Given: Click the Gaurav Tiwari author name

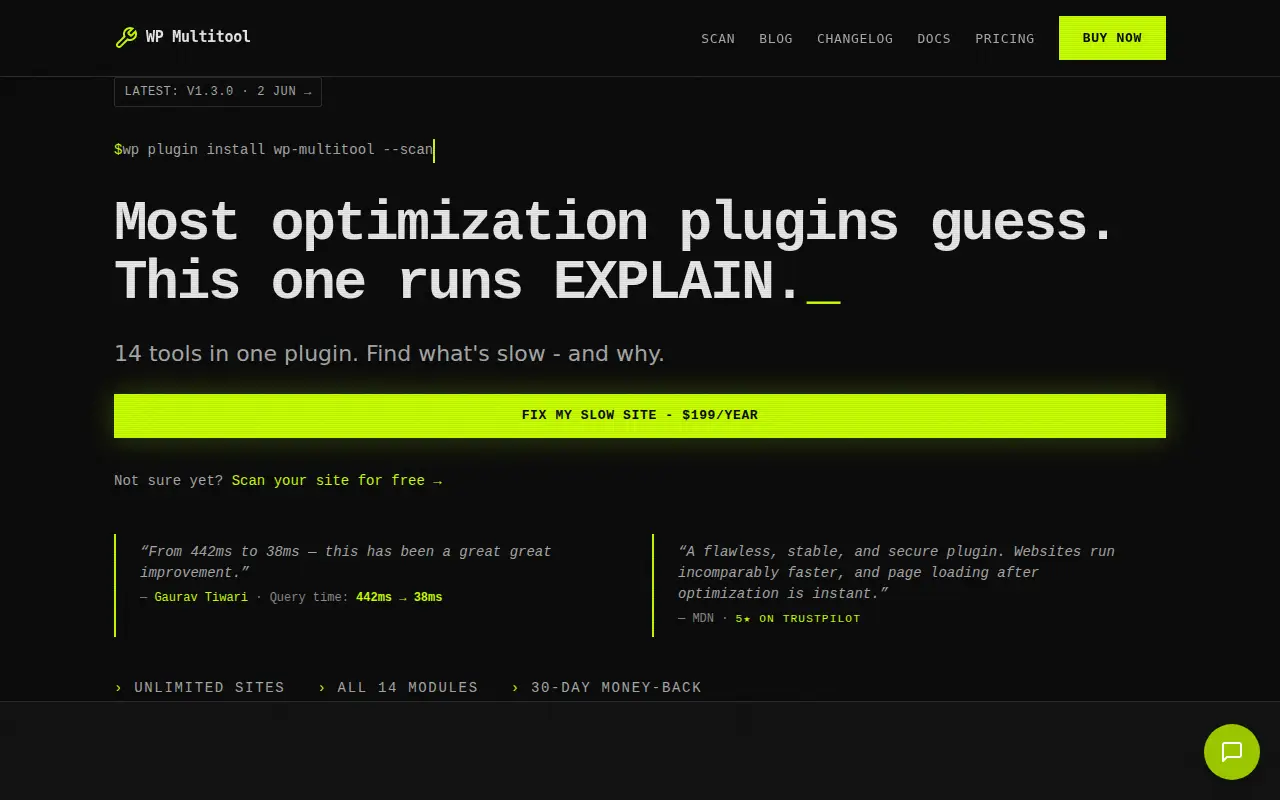Looking at the screenshot, I should click(201, 597).
